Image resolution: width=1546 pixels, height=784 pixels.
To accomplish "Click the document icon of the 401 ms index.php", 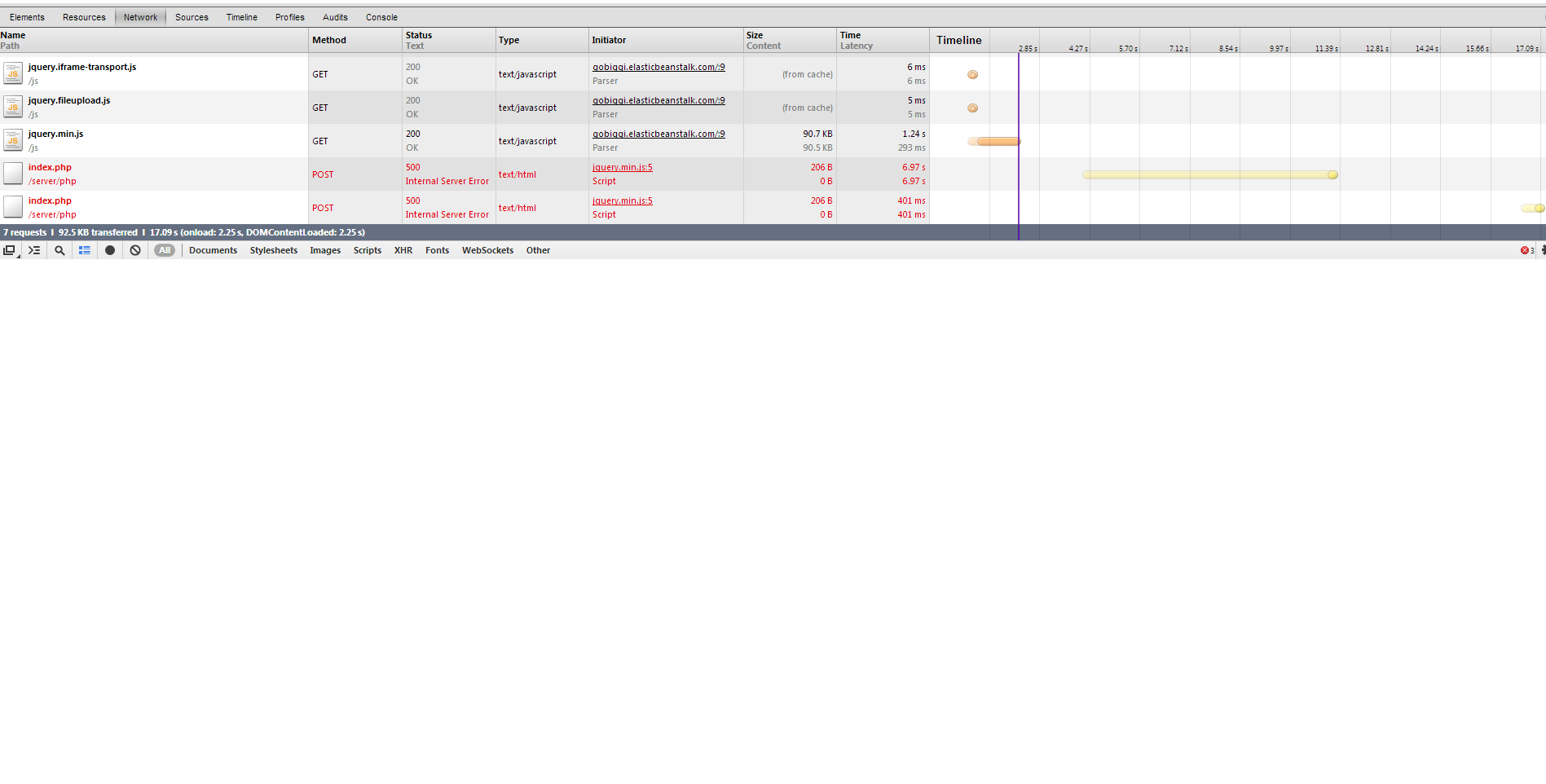I will [x=13, y=207].
